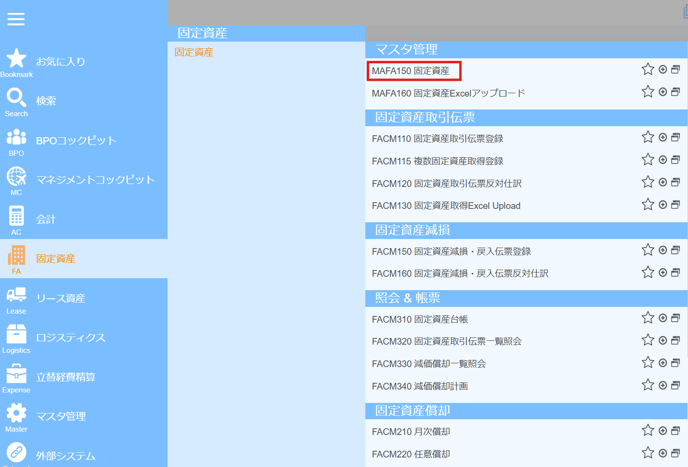Star FACM330 減価償却一覧照会 as favorite
Viewport: 688px width, 467px height.
point(648,363)
